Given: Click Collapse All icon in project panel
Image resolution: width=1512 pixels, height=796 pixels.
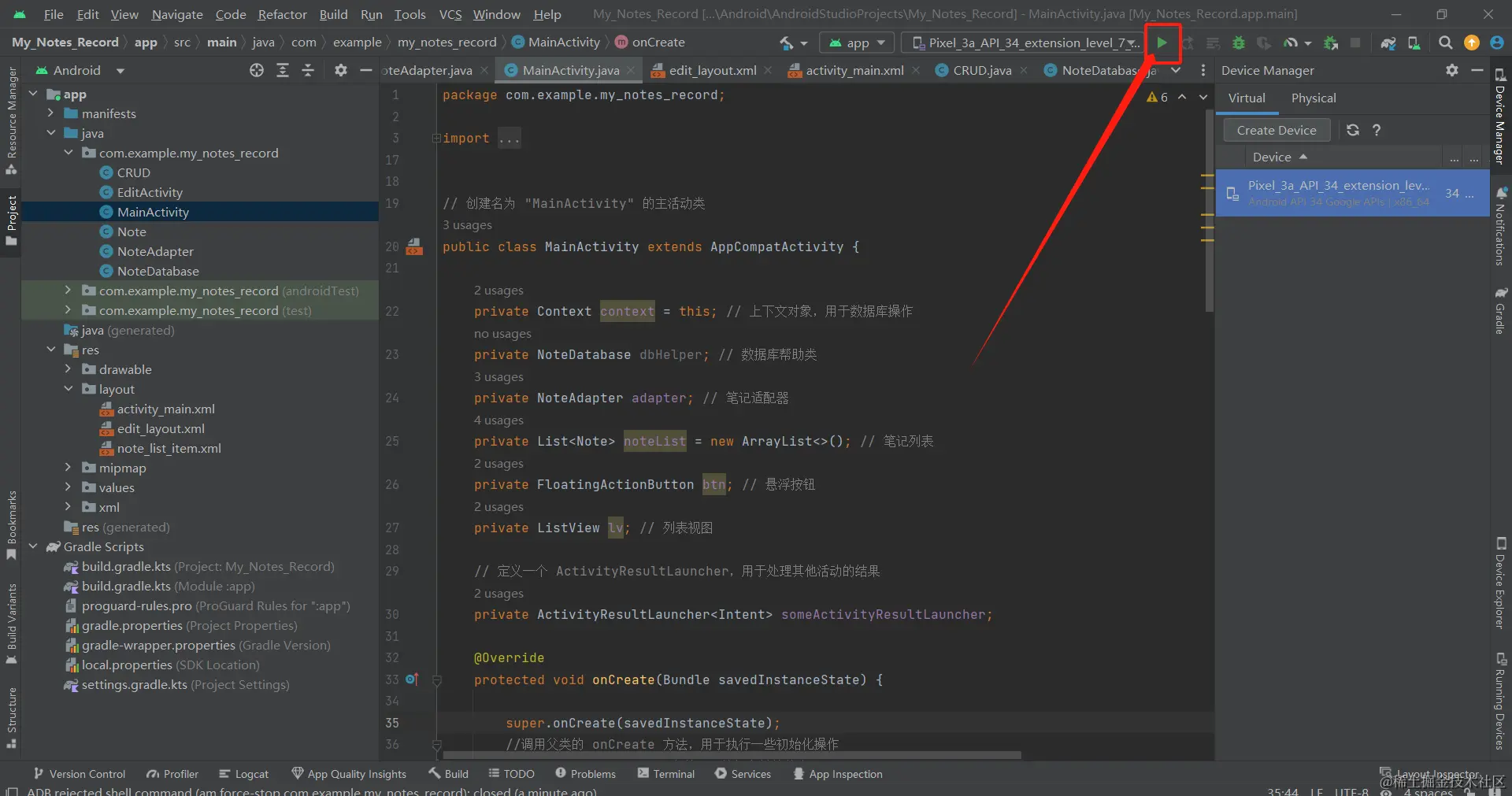Looking at the screenshot, I should [x=308, y=70].
